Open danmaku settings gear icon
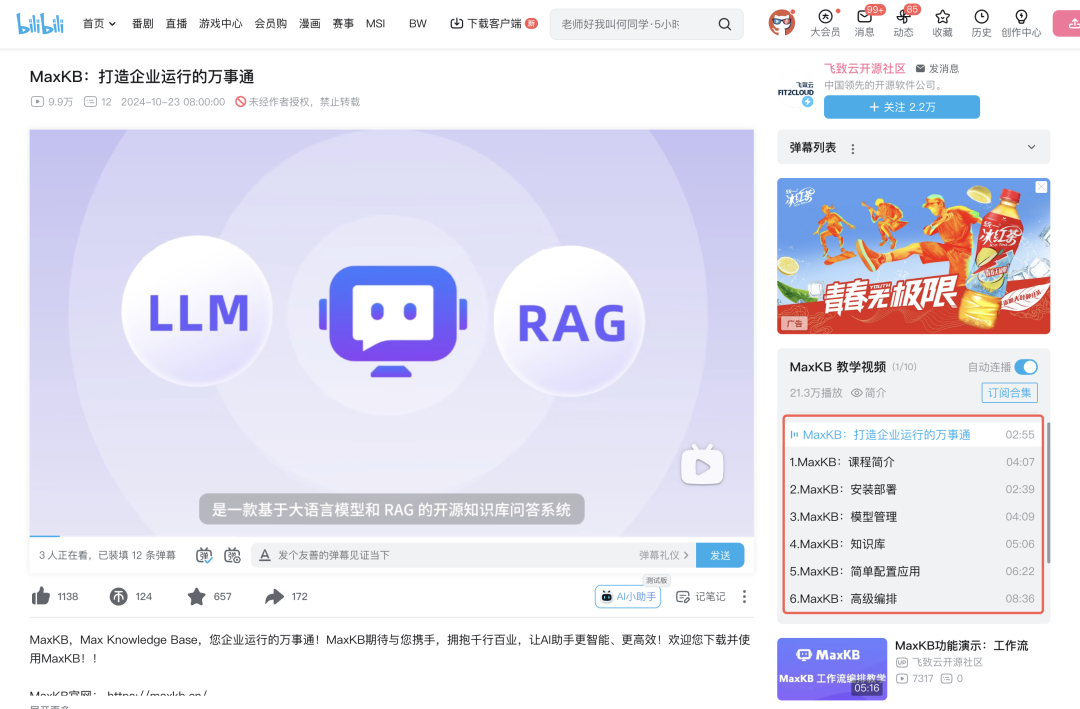This screenshot has height=709, width=1080. pos(232,555)
